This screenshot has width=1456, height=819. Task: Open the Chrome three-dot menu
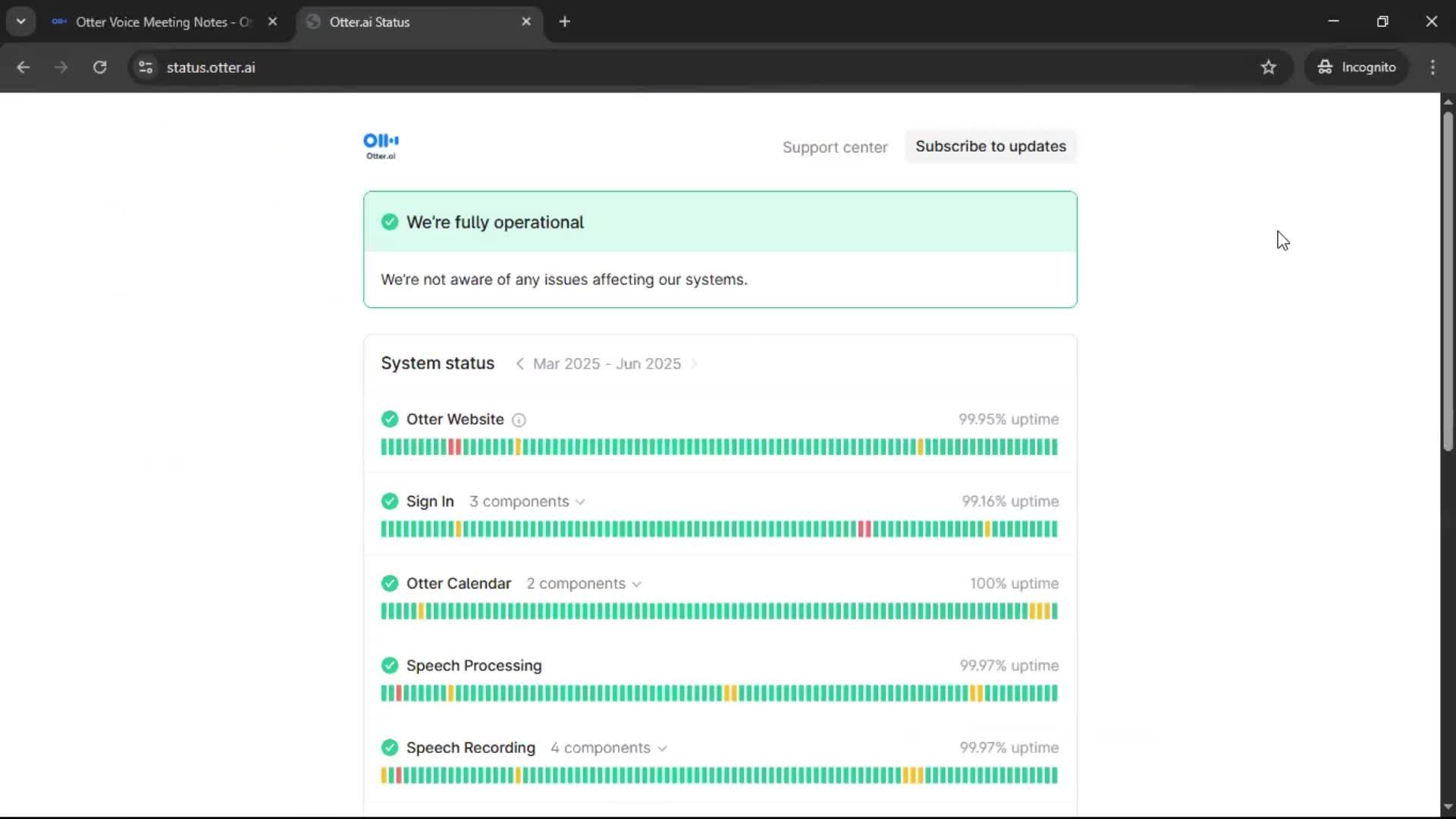pos(1432,67)
